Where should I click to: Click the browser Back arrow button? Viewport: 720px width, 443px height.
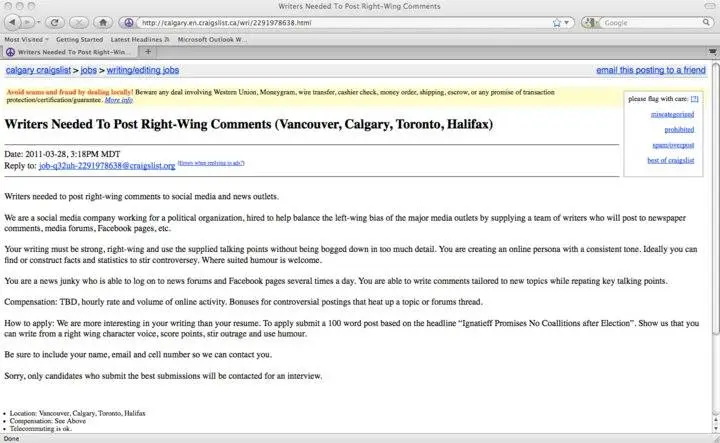(x=13, y=21)
